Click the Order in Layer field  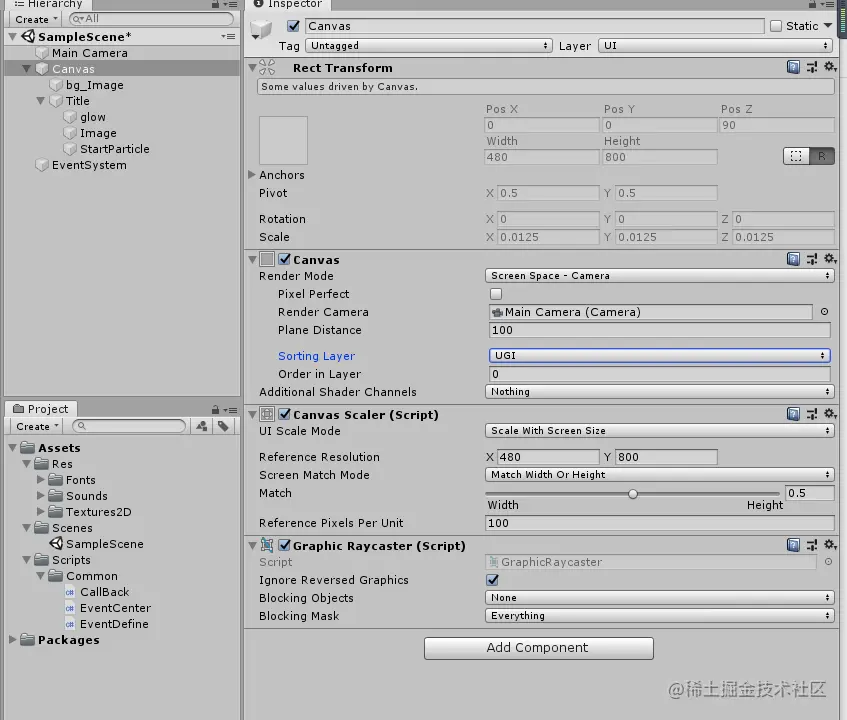point(660,374)
